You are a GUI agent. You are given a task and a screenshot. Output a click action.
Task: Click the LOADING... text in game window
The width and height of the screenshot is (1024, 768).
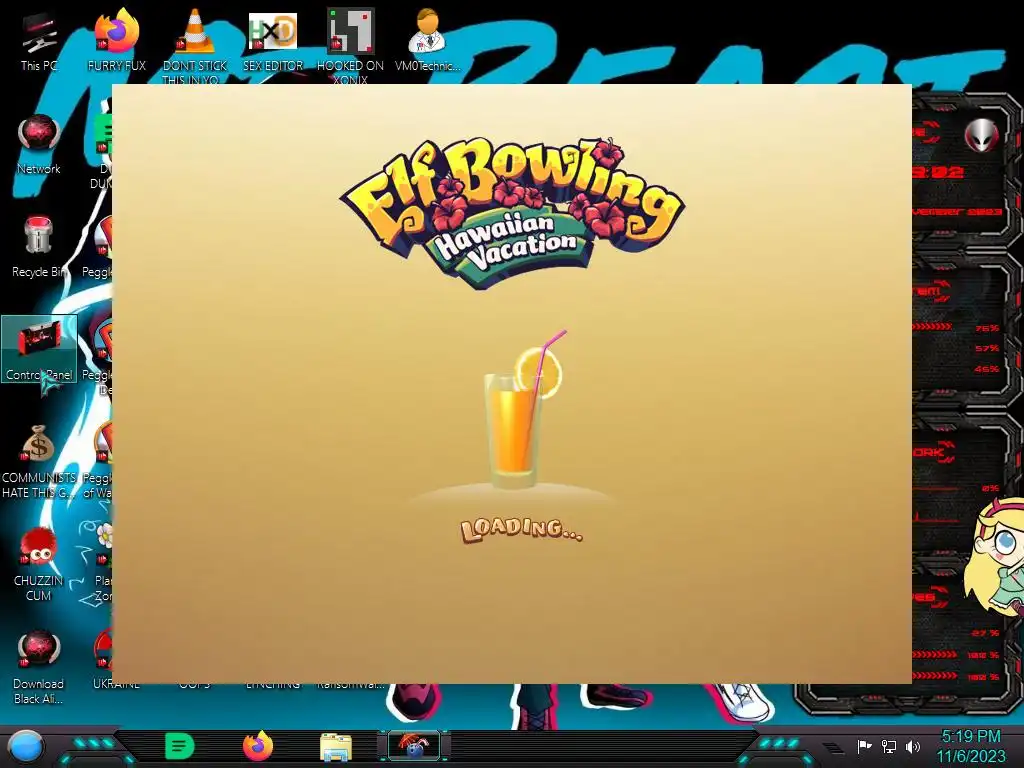[521, 529]
